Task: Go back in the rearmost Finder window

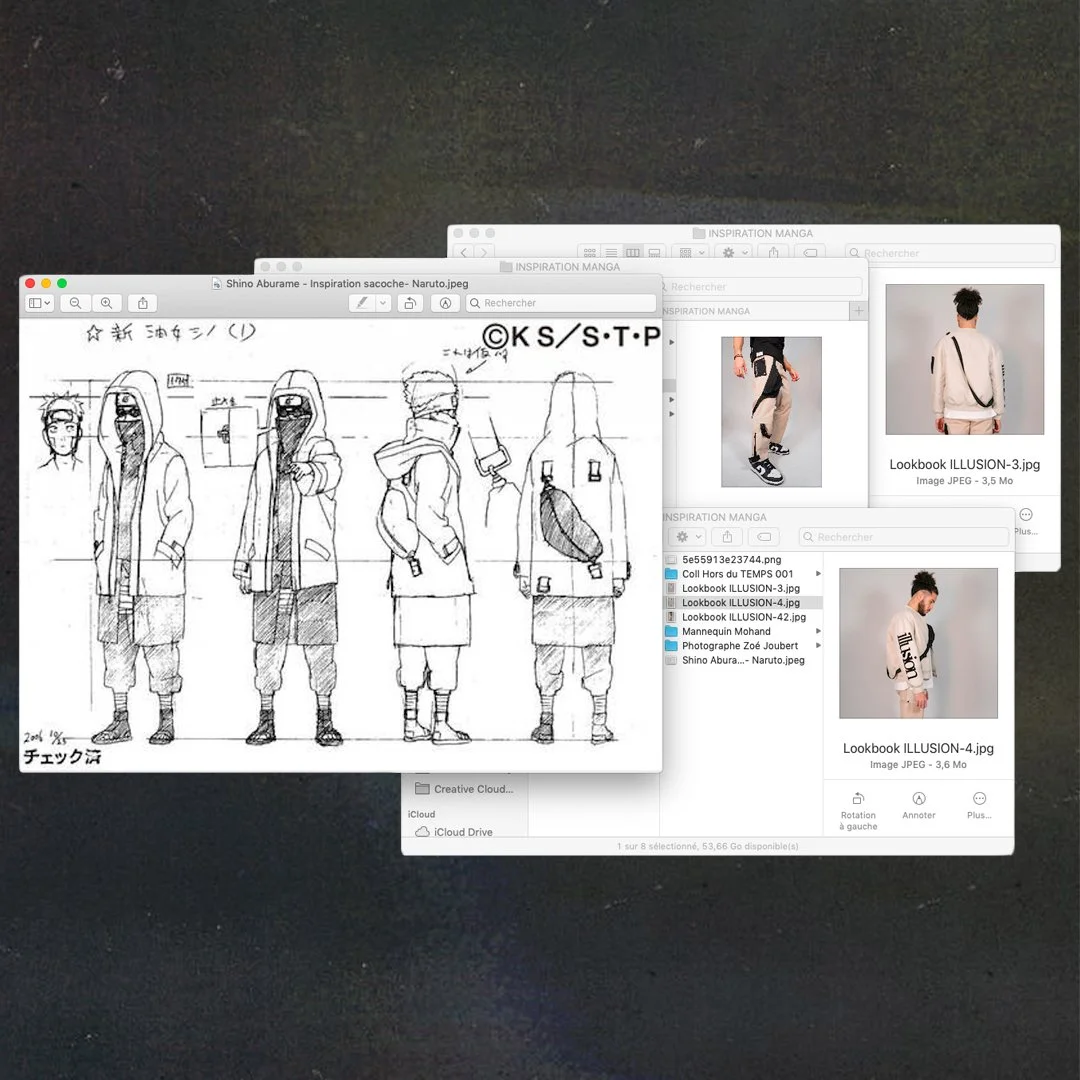Action: coord(464,253)
